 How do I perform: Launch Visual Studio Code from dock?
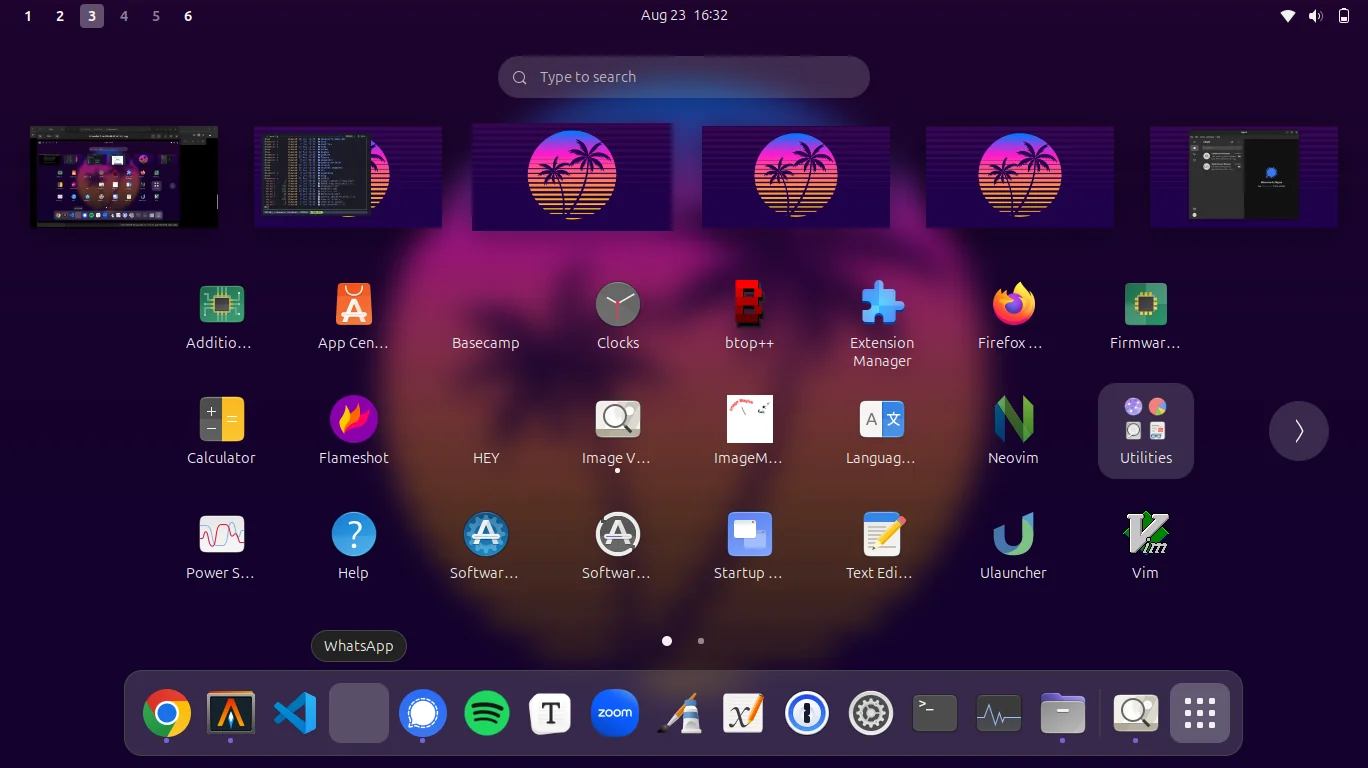(x=295, y=714)
